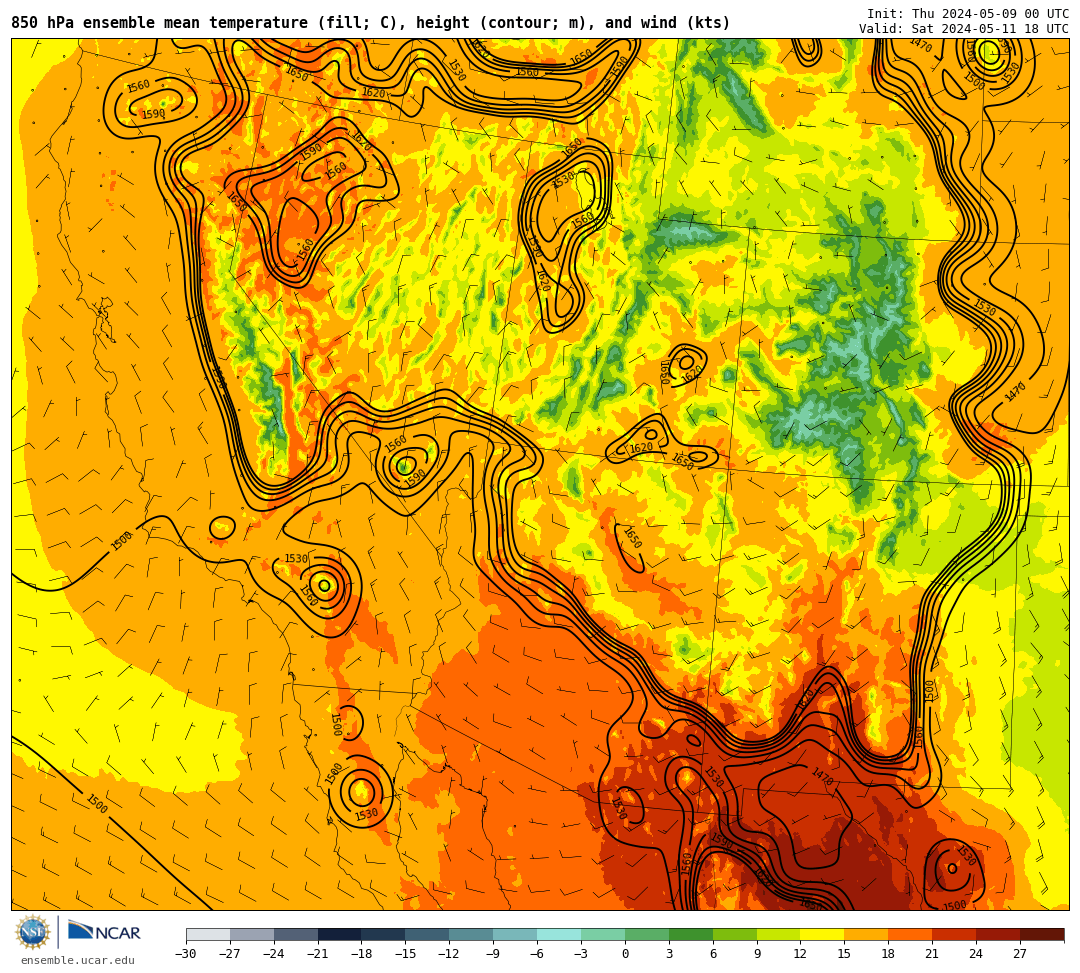Click the NSF logo emblem
Viewport: 1080px width, 973px height.
pyautogui.click(x=32, y=932)
